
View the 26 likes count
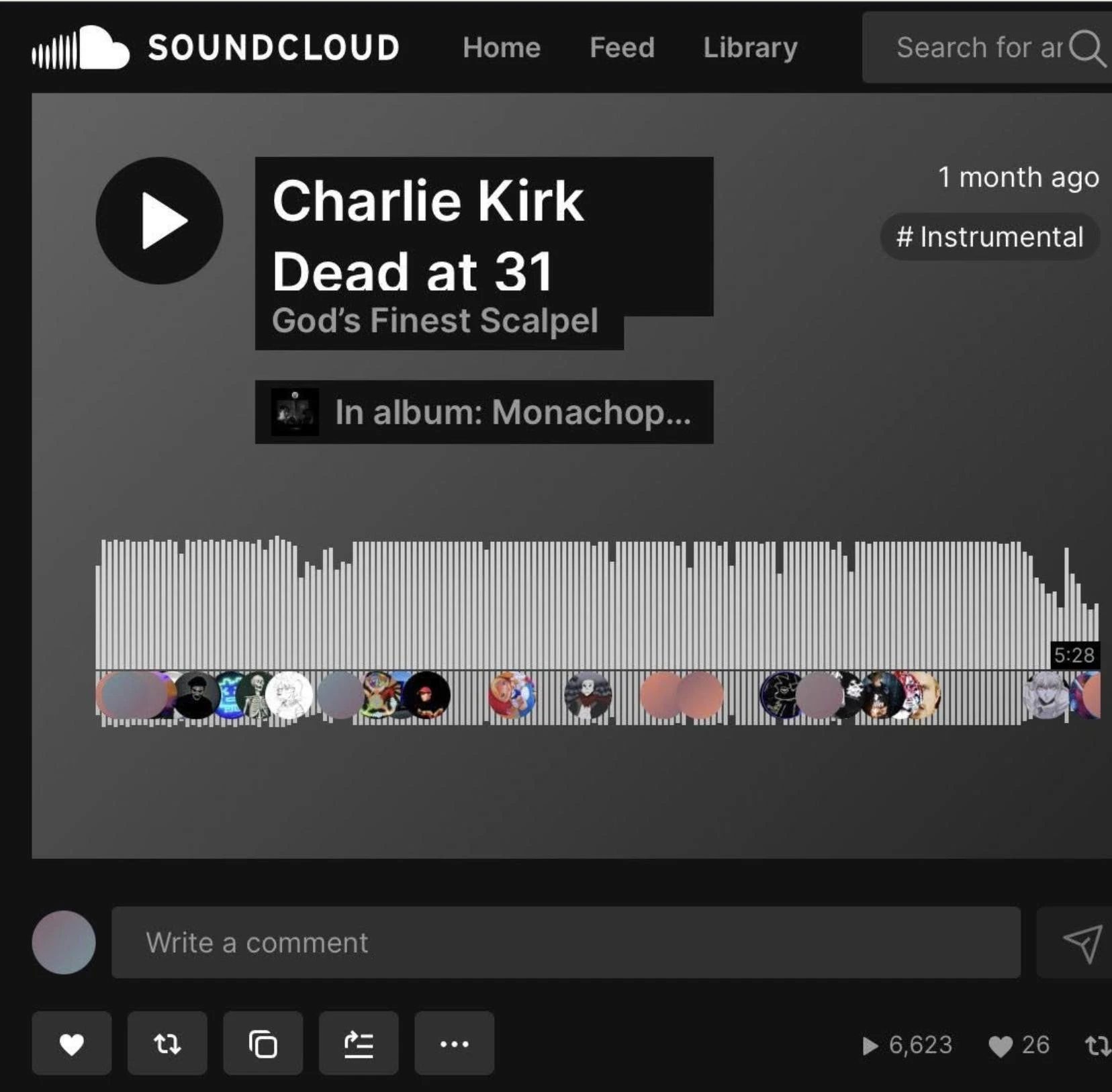point(1019,1045)
